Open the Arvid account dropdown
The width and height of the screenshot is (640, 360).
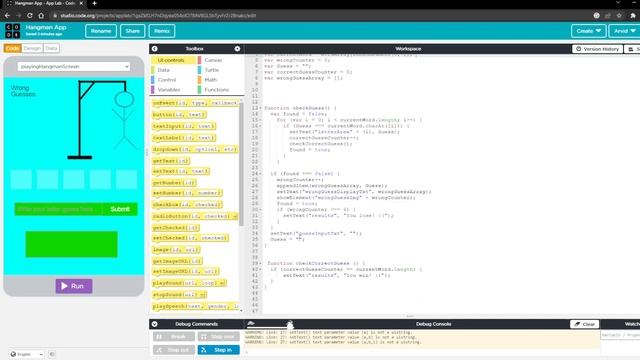pos(624,31)
